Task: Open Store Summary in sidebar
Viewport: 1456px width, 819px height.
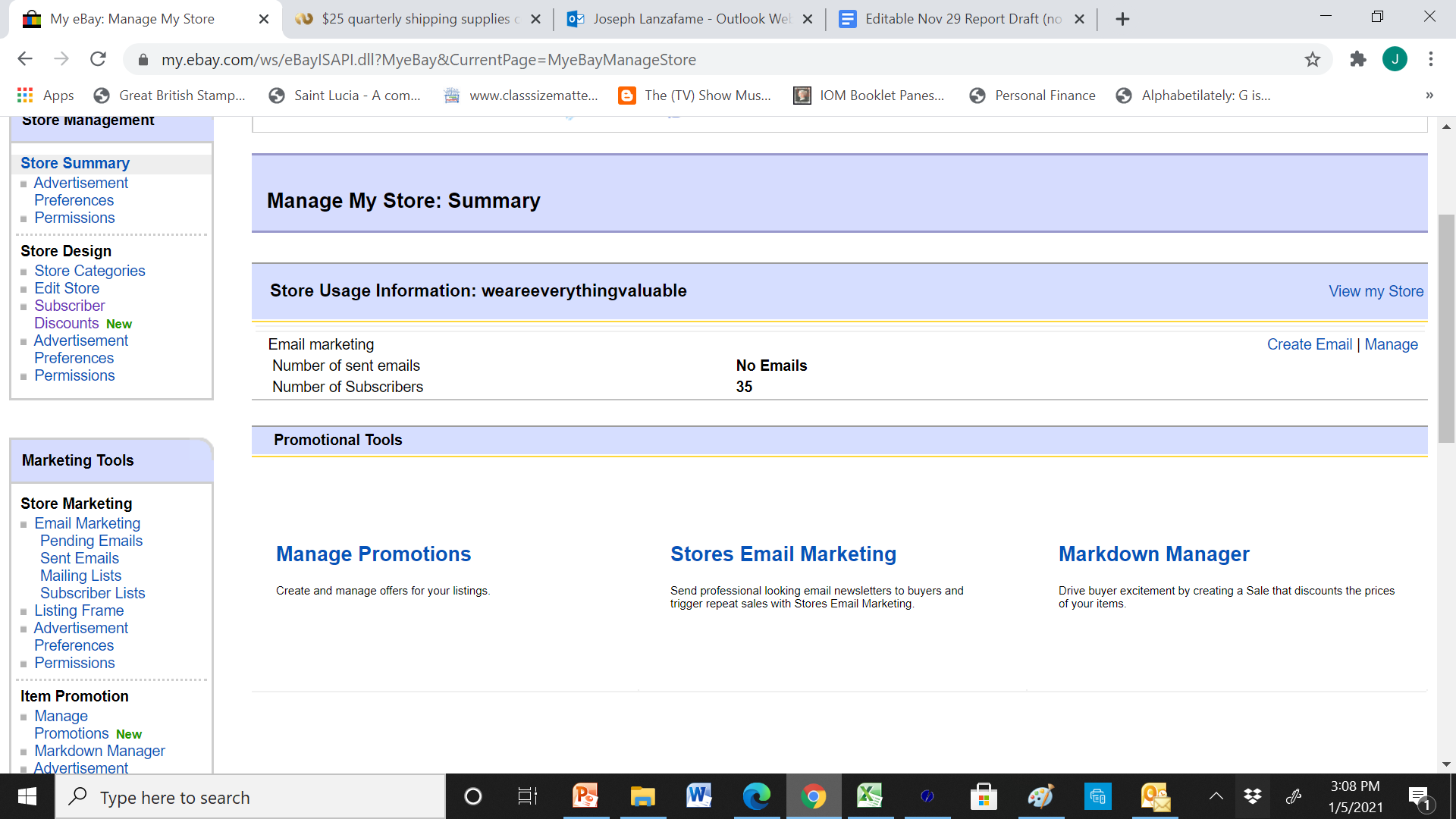Action: point(74,163)
